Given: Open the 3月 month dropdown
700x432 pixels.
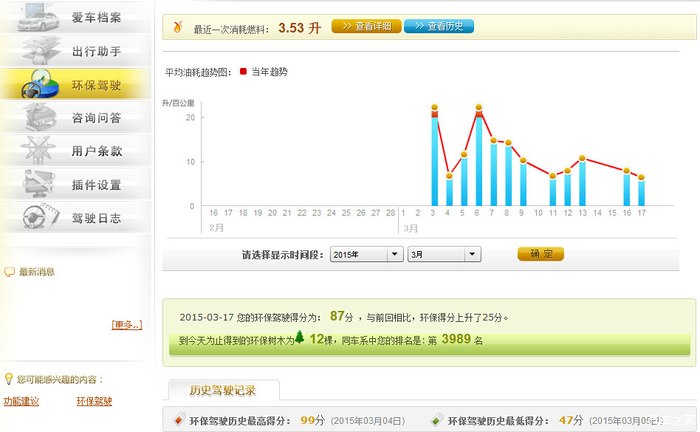Looking at the screenshot, I should pos(444,254).
